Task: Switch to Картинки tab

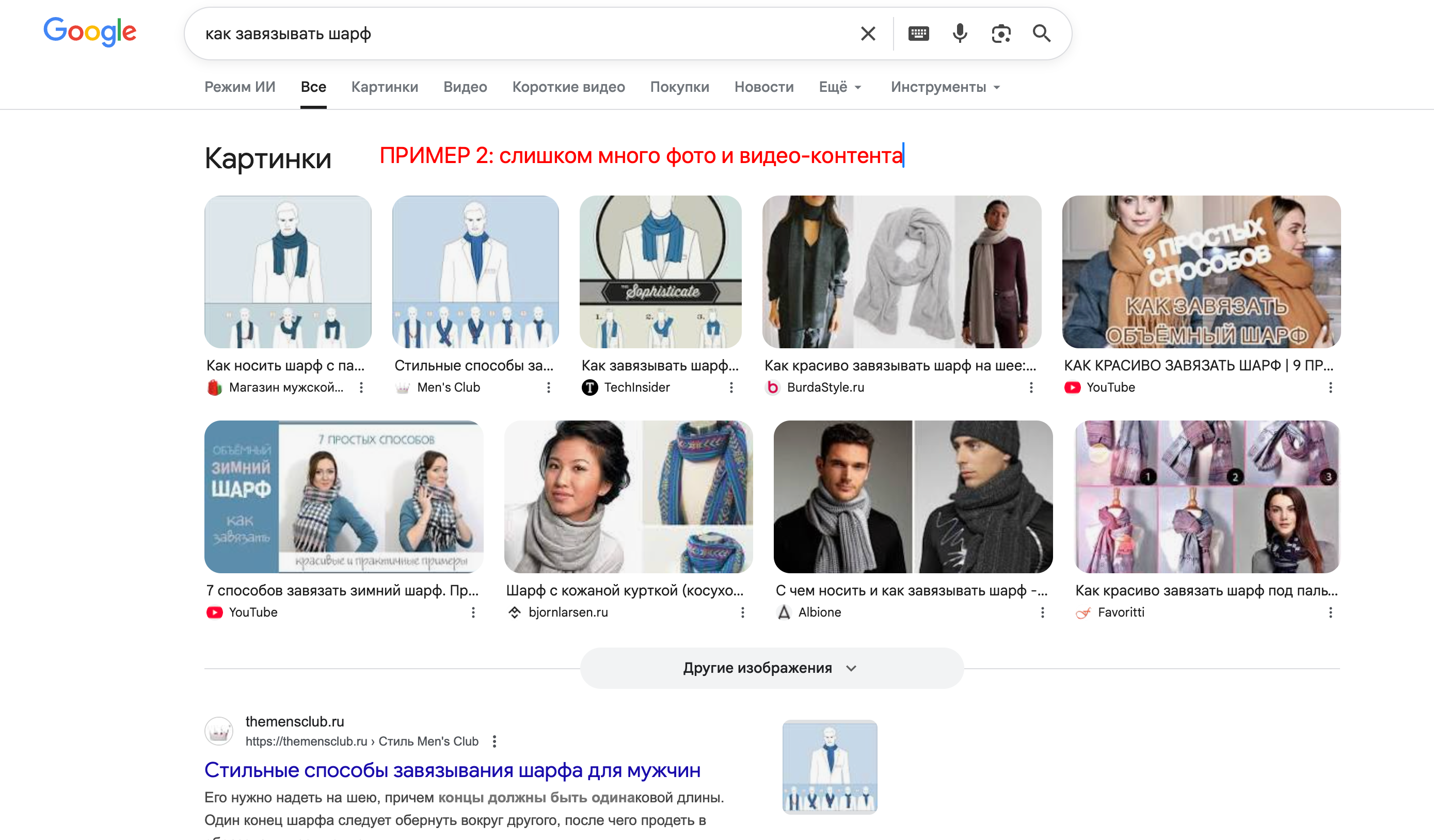Action: tap(385, 87)
